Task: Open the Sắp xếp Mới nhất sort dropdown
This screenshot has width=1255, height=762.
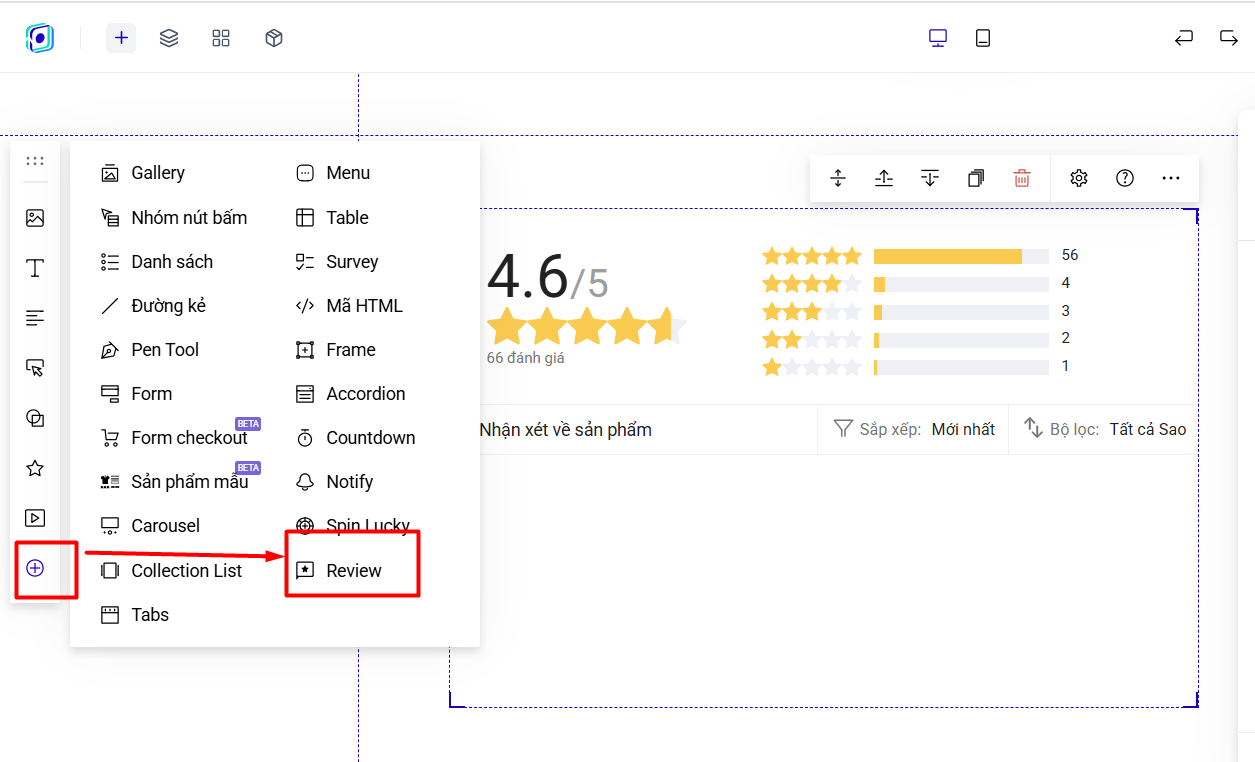Action: (x=914, y=429)
